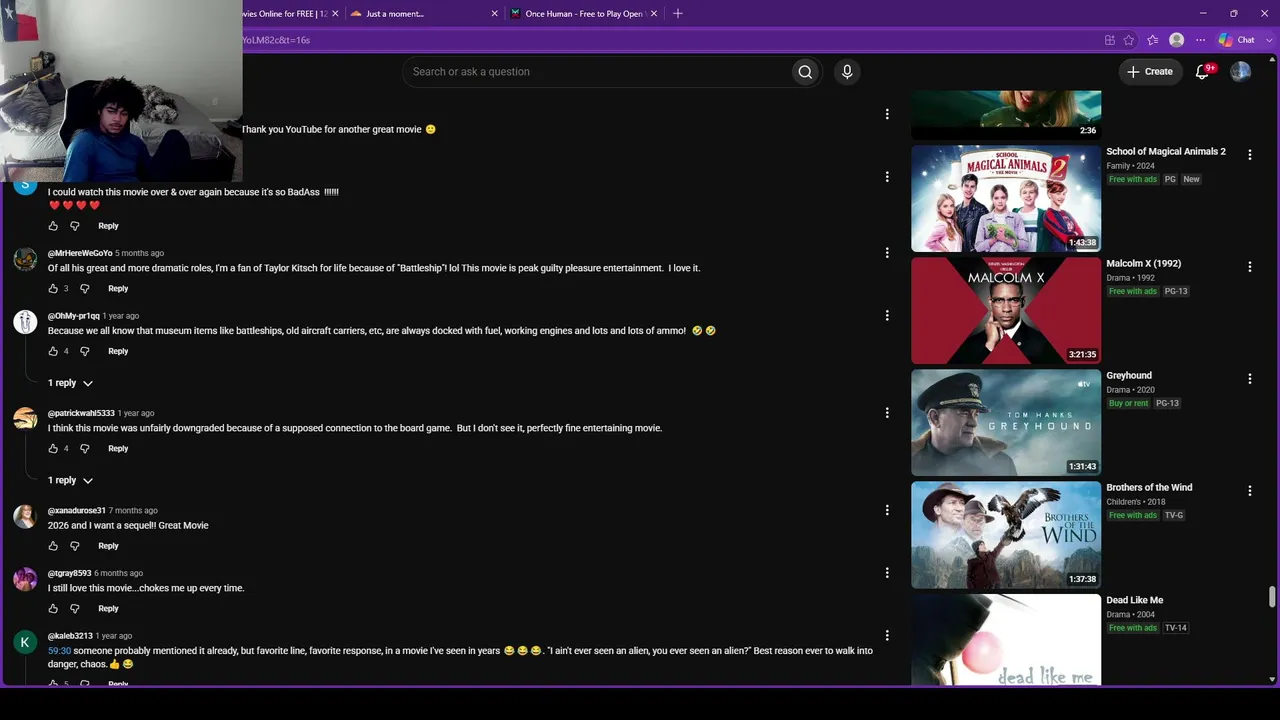Image resolution: width=1280 pixels, height=720 pixels.
Task: Open the browser extensions icon in address bar
Action: click(1110, 40)
